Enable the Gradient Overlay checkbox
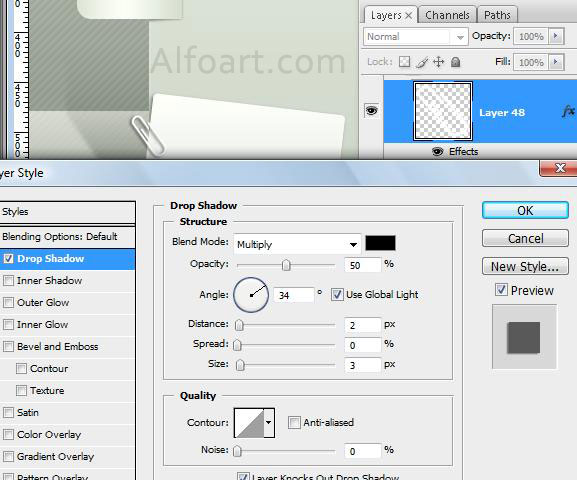This screenshot has width=577, height=480. coord(8,456)
